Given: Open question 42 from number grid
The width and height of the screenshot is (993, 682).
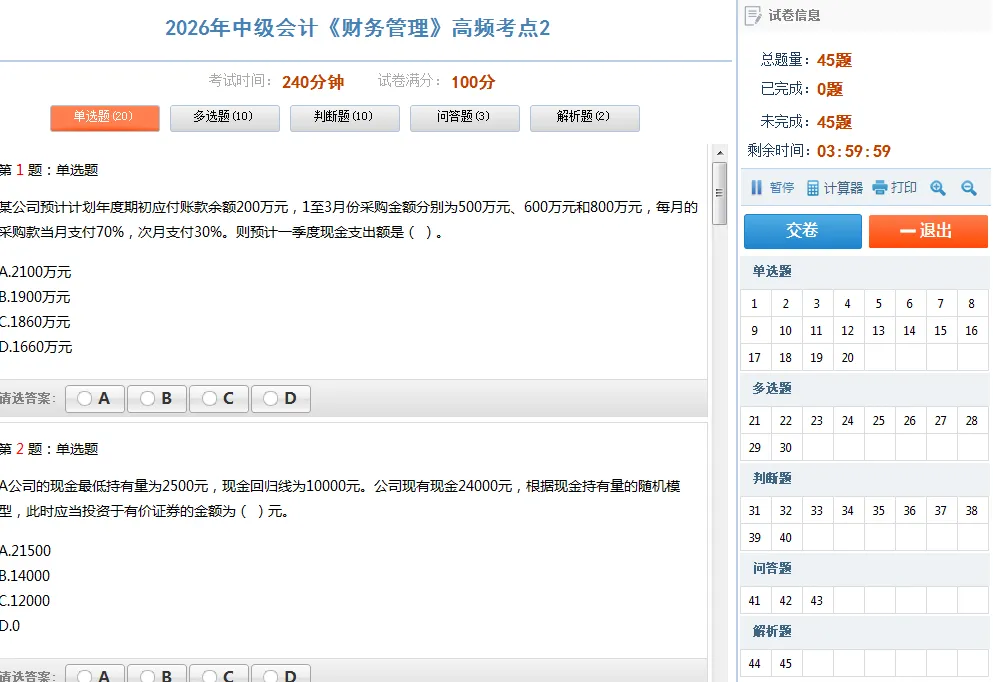Looking at the screenshot, I should 786,601.
